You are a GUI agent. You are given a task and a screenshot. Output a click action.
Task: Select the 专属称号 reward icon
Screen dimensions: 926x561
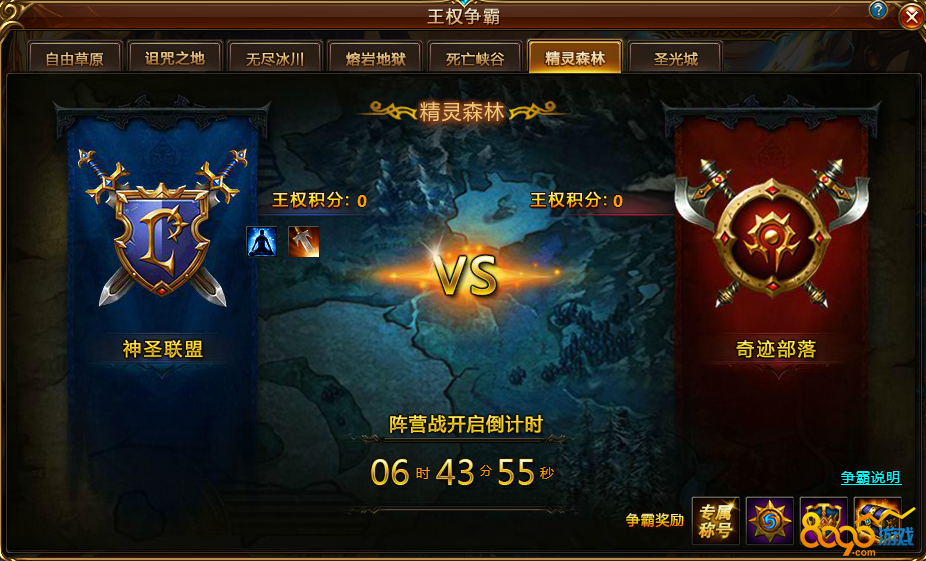click(716, 520)
